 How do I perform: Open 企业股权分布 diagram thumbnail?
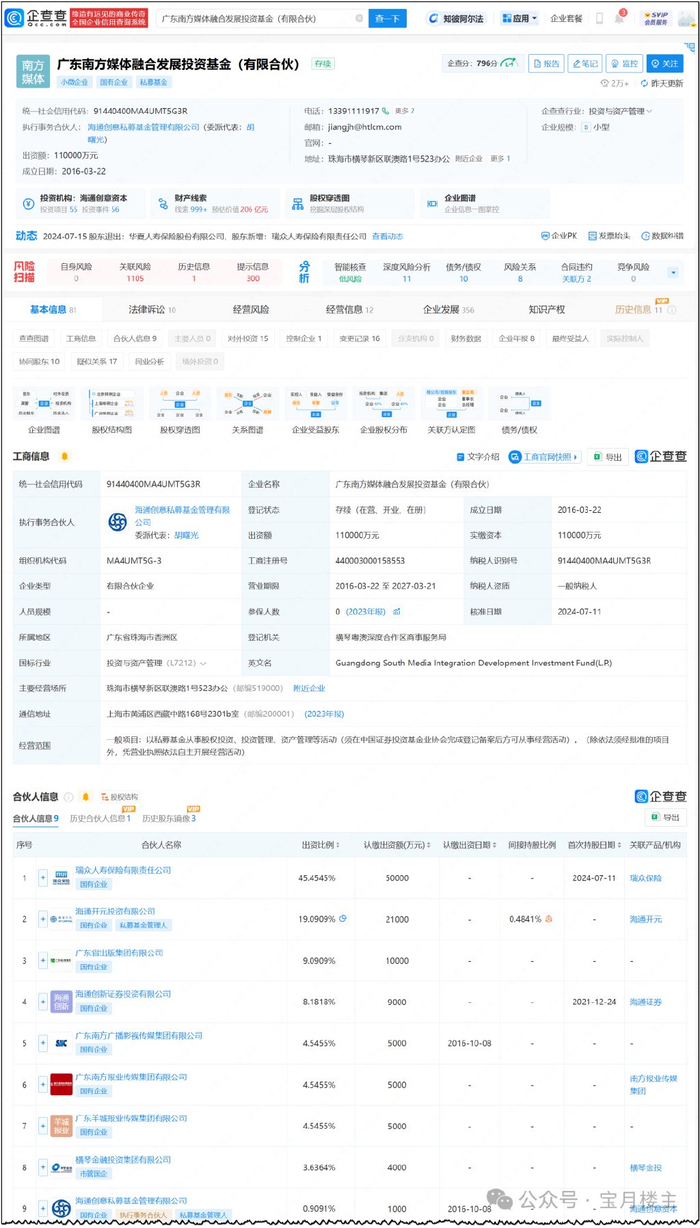click(x=383, y=404)
